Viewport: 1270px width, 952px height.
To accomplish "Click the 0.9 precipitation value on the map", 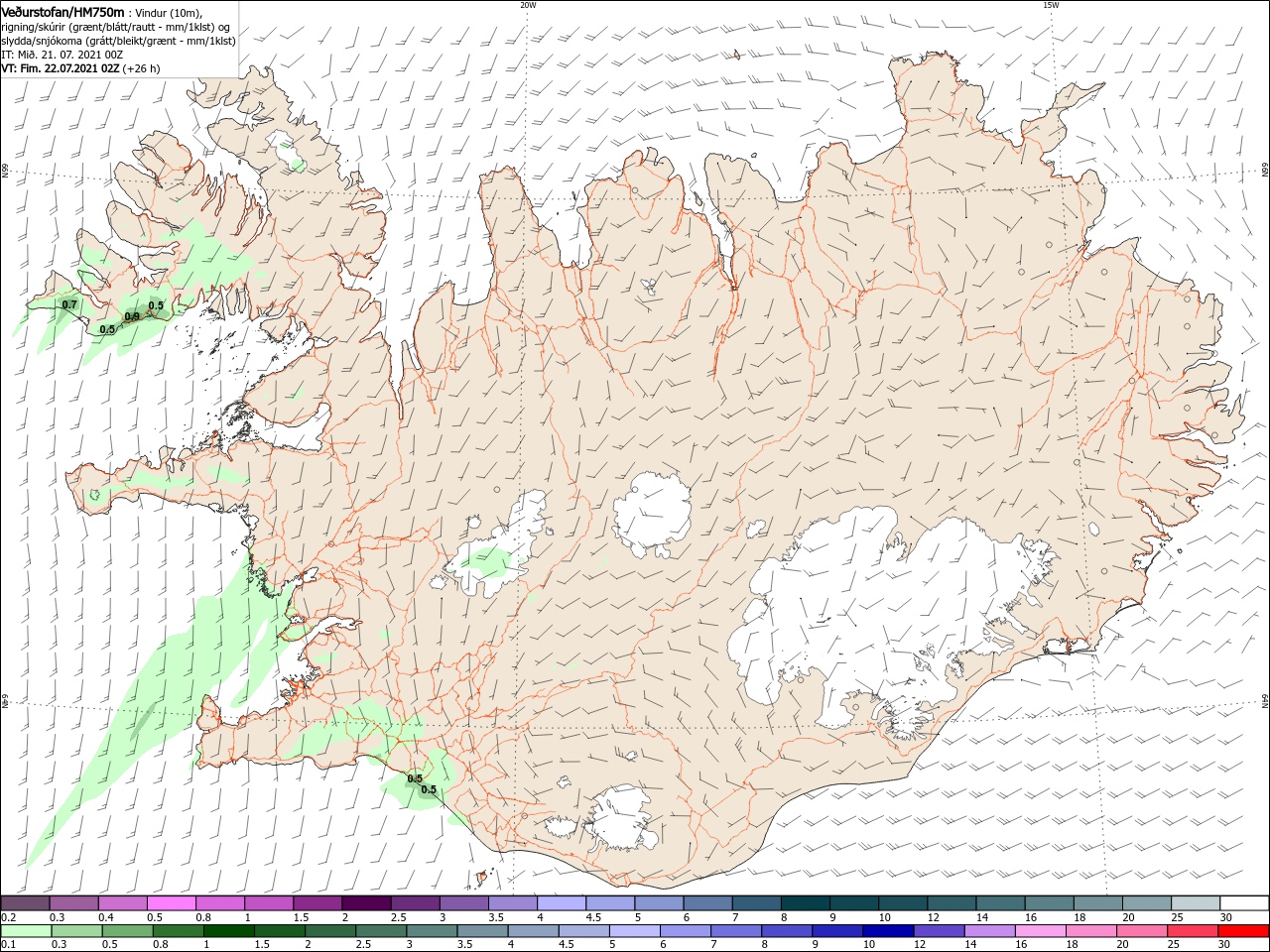I will tap(132, 316).
